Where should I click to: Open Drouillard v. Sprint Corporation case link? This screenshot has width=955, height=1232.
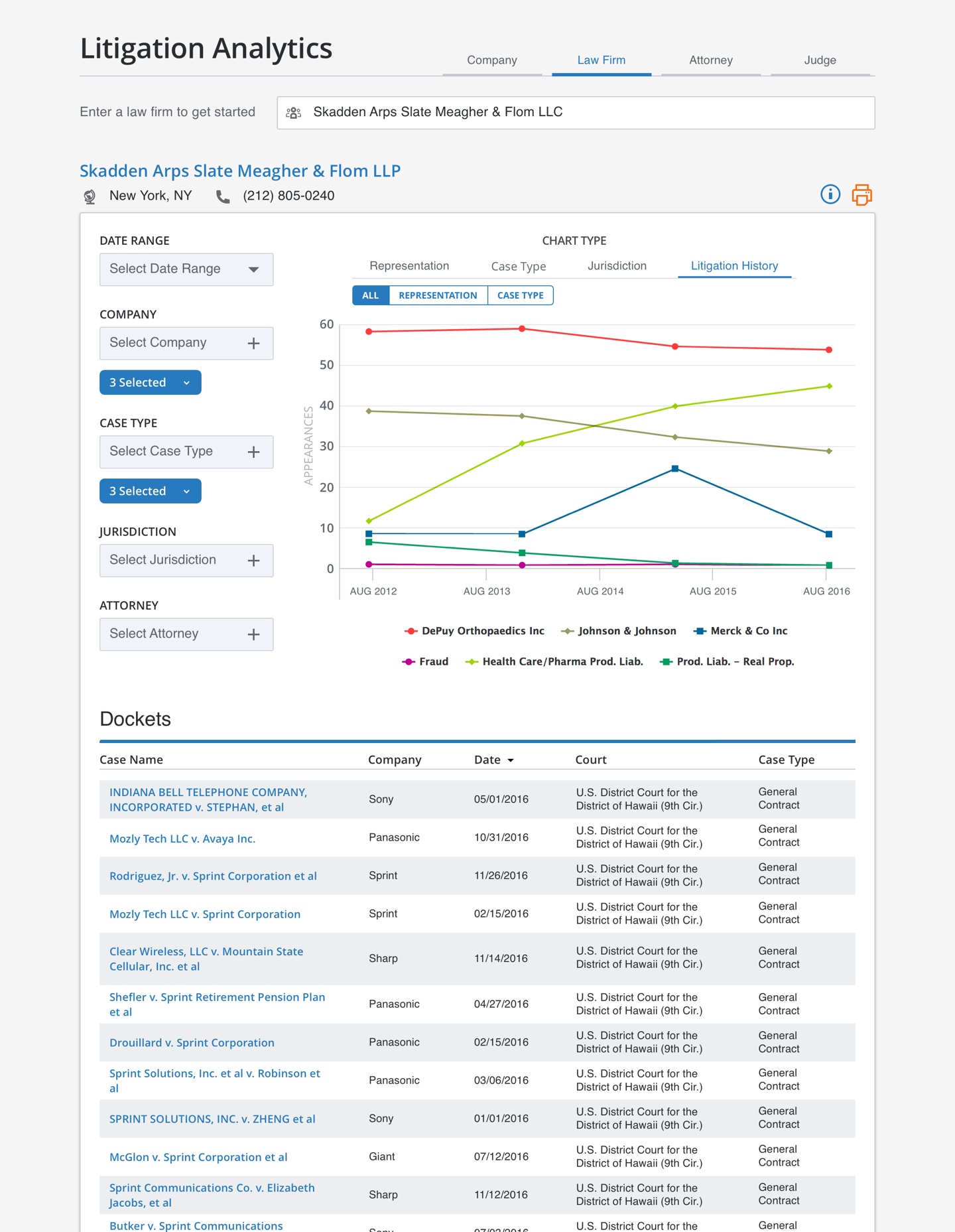pyautogui.click(x=192, y=1042)
